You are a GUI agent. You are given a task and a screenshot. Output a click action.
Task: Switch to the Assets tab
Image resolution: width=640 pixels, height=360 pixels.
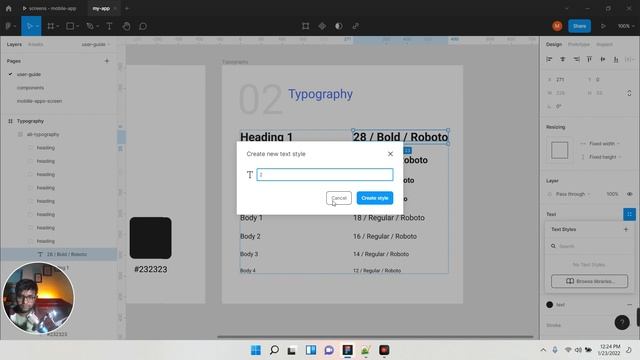(36, 44)
